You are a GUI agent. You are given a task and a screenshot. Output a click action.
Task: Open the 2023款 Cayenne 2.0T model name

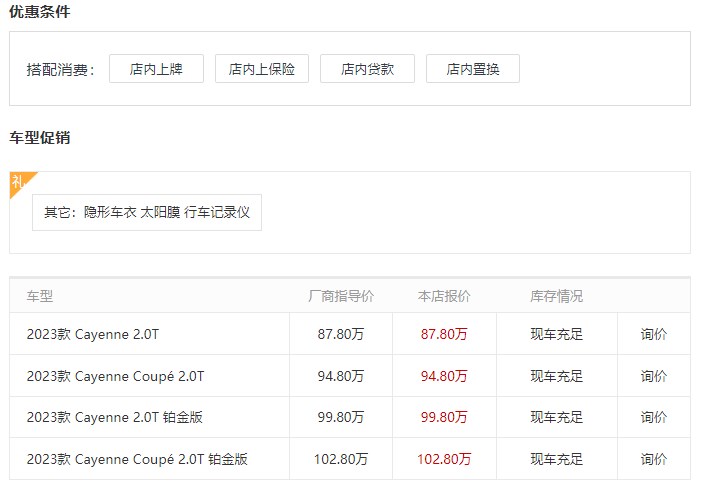click(93, 334)
